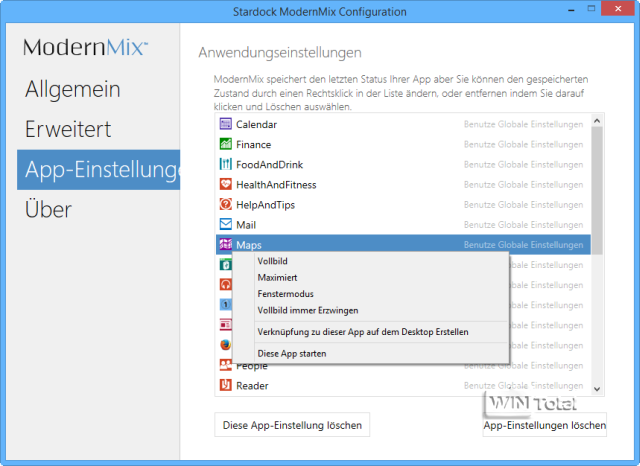Select the Calendar entry text
Image resolution: width=640 pixels, height=466 pixels.
coord(256,124)
